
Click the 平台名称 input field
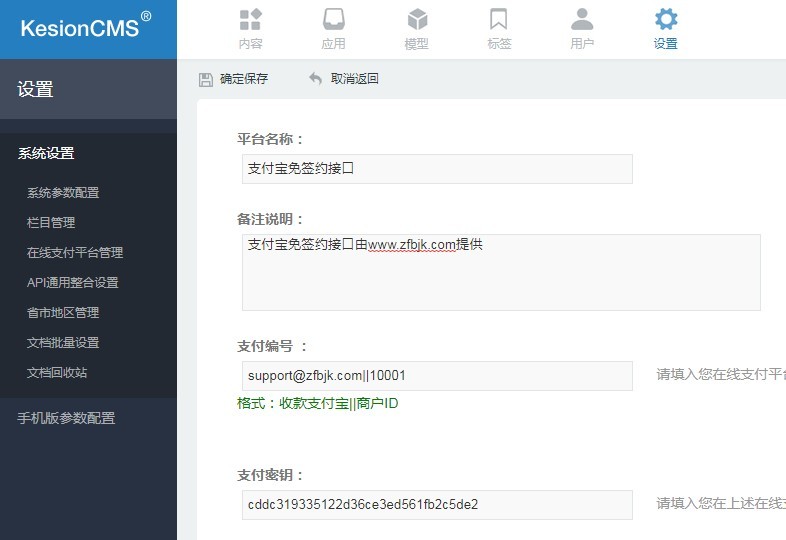point(437,169)
